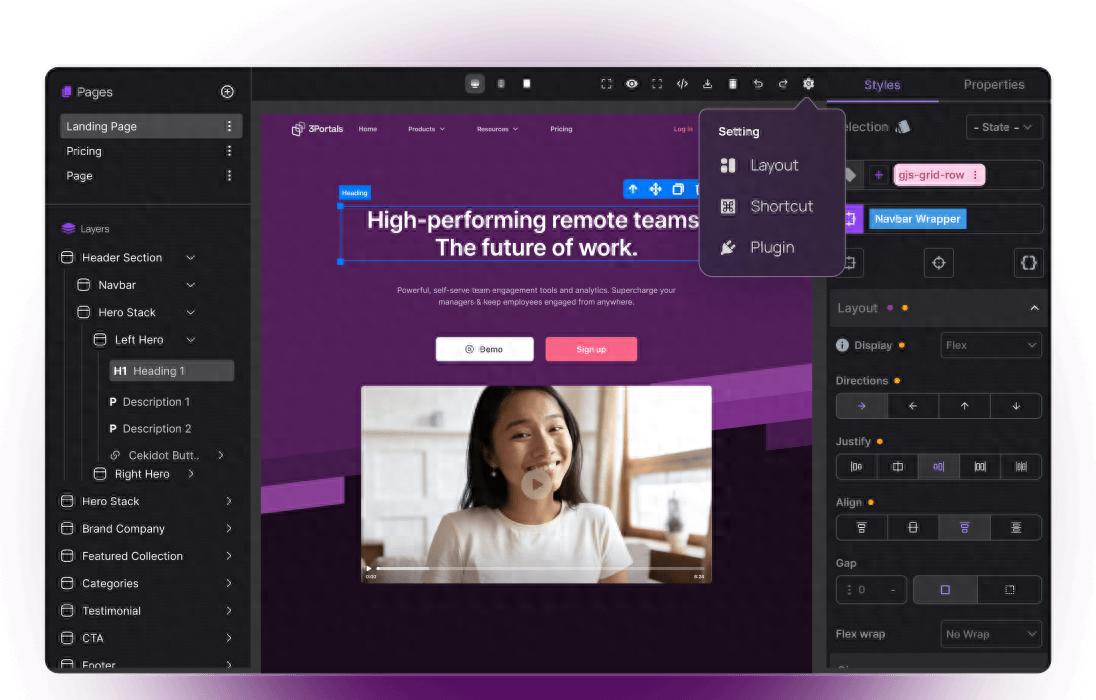
Task: Choose the first Align option (start)
Action: (x=862, y=527)
